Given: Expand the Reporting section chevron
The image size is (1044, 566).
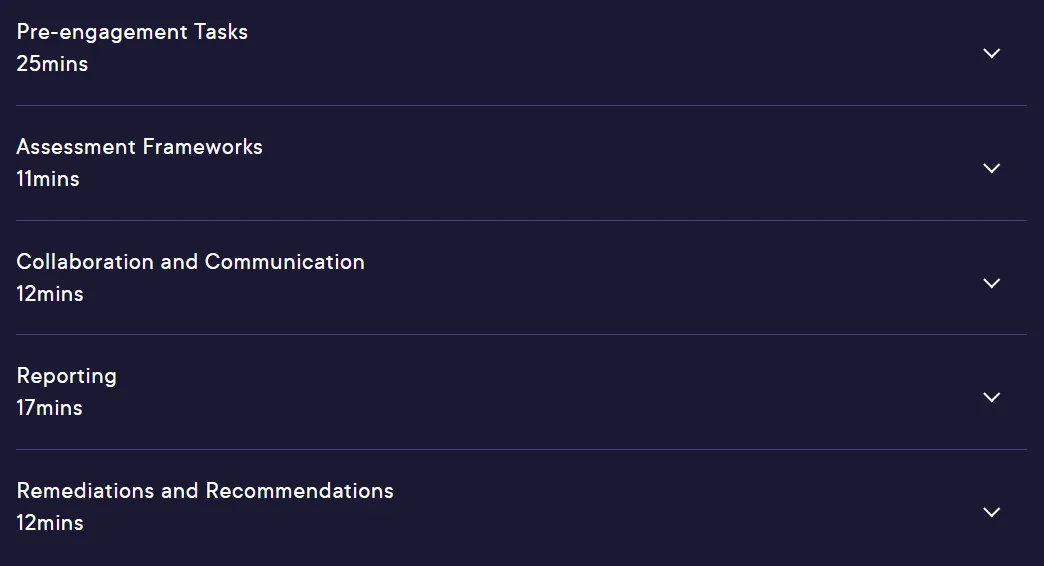Looking at the screenshot, I should coord(991,398).
